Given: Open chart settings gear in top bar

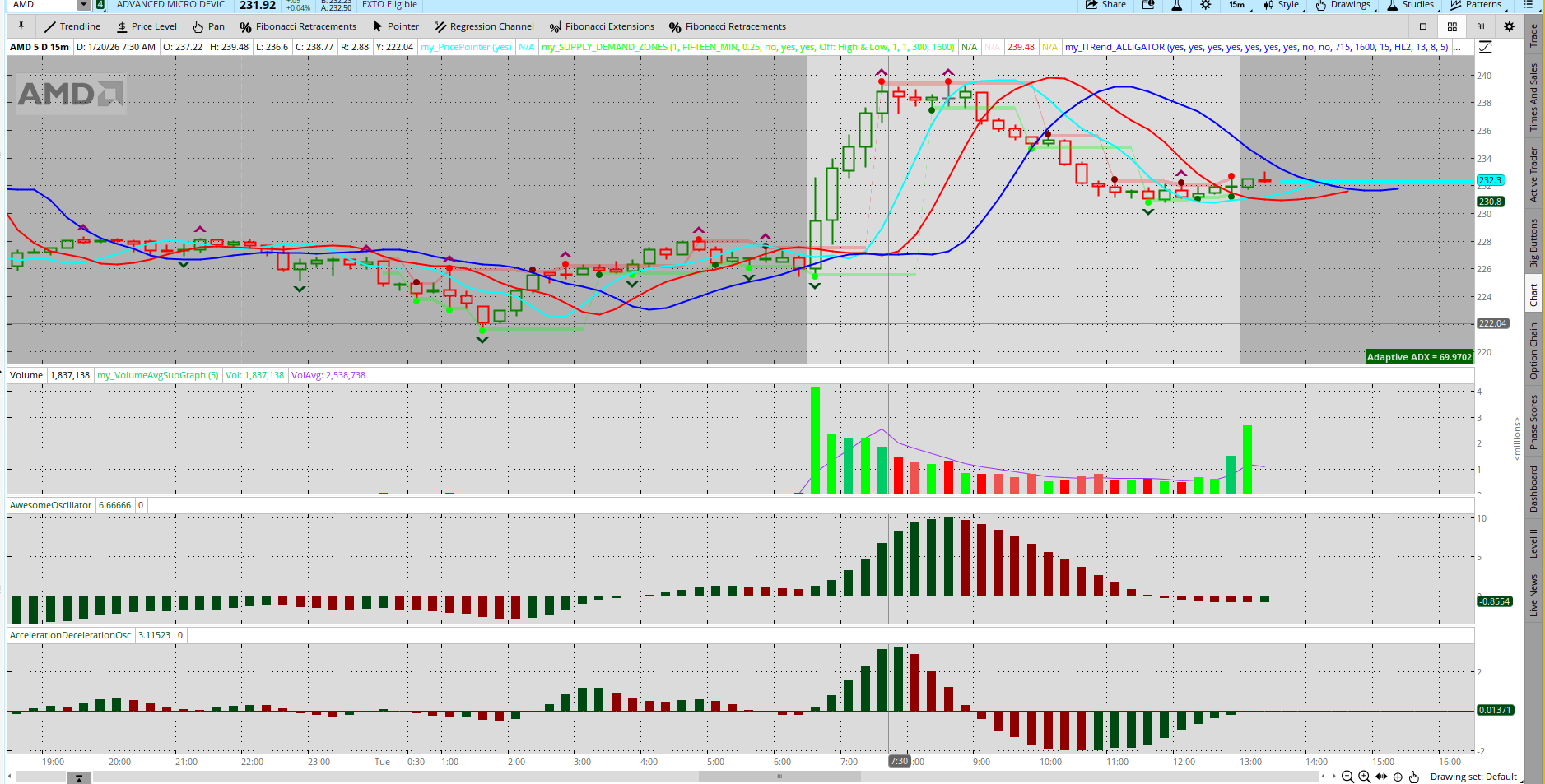Looking at the screenshot, I should [x=1205, y=5].
